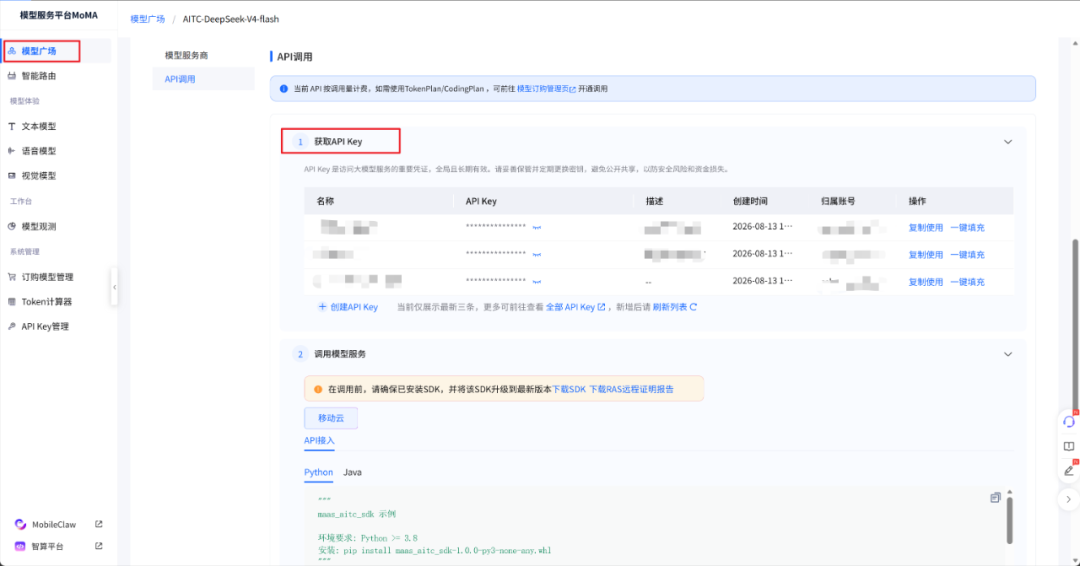The image size is (1080, 566).
Task: Click the round right-chevron floating button
Action: (1068, 499)
